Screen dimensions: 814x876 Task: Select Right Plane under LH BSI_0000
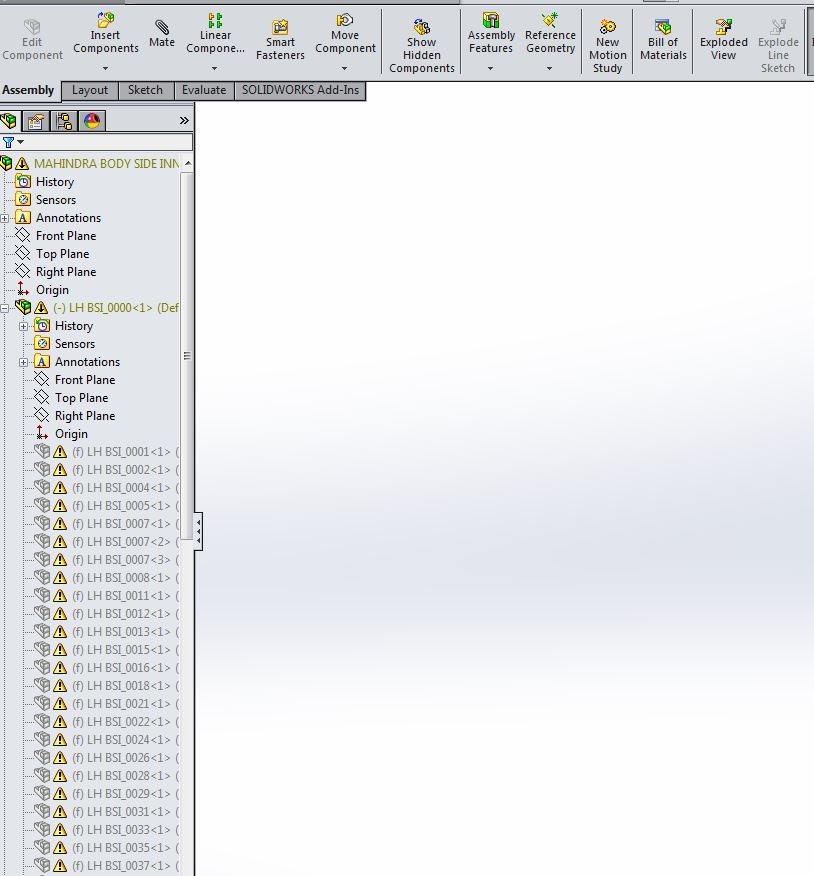(85, 416)
